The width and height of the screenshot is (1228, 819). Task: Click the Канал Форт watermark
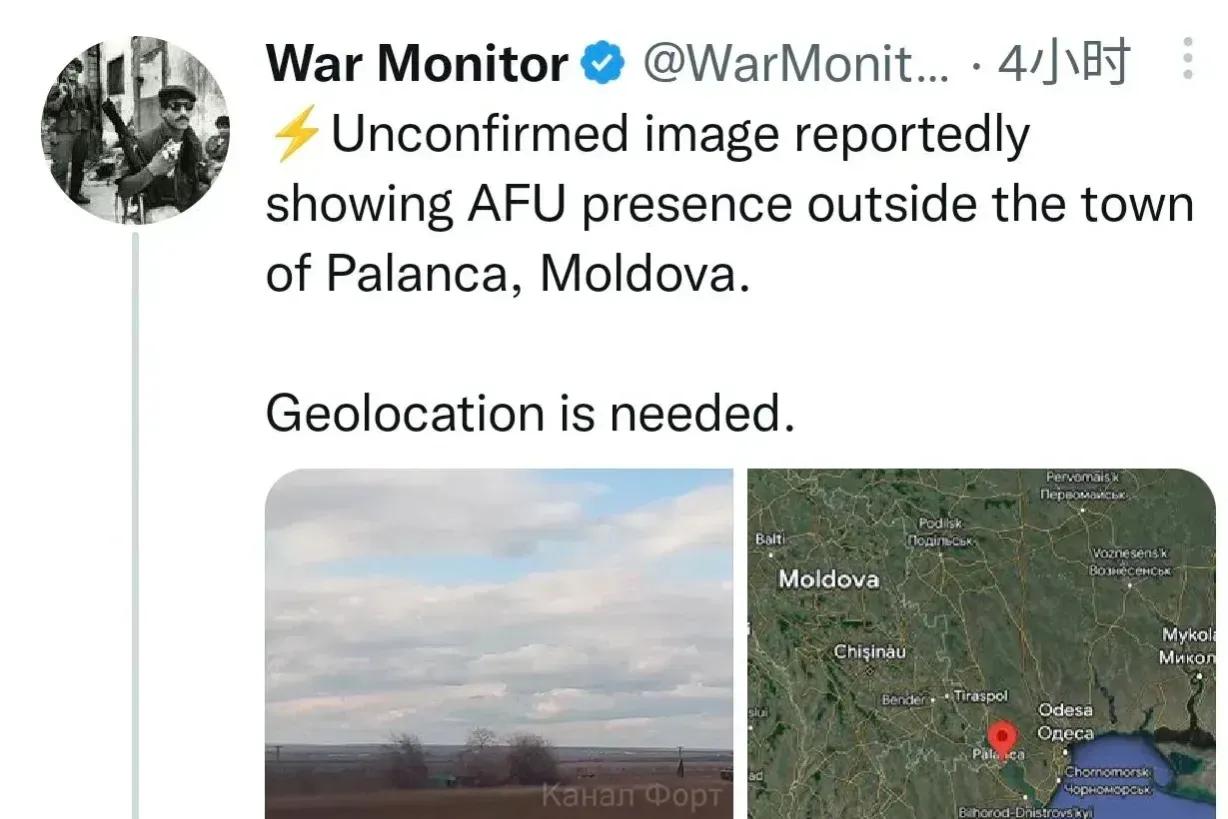click(631, 795)
